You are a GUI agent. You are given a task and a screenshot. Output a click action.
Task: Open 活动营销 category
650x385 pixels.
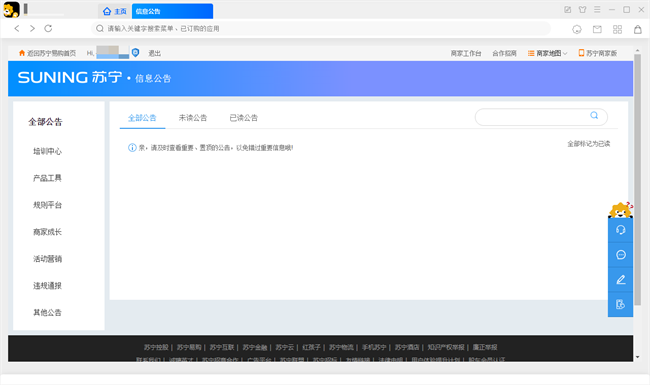pyautogui.click(x=47, y=259)
